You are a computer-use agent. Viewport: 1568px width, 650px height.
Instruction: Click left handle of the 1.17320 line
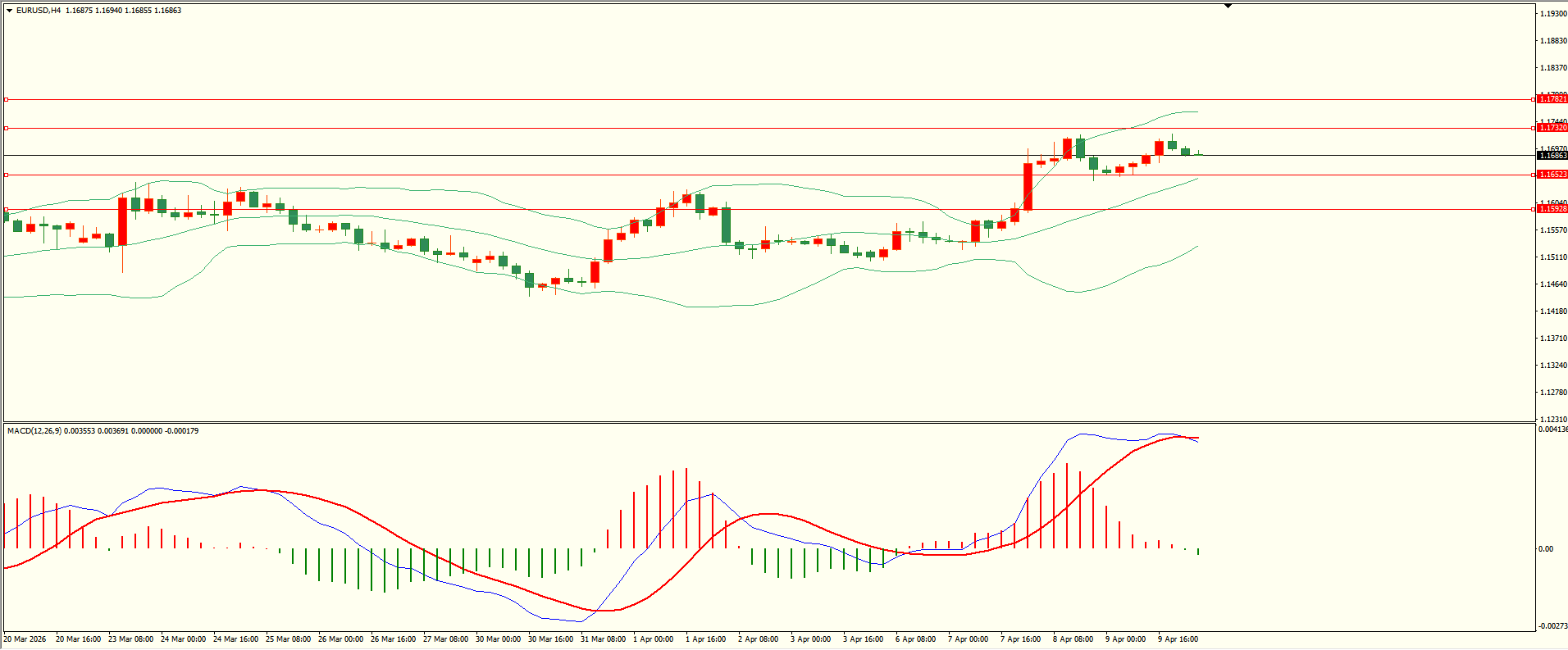7,128
